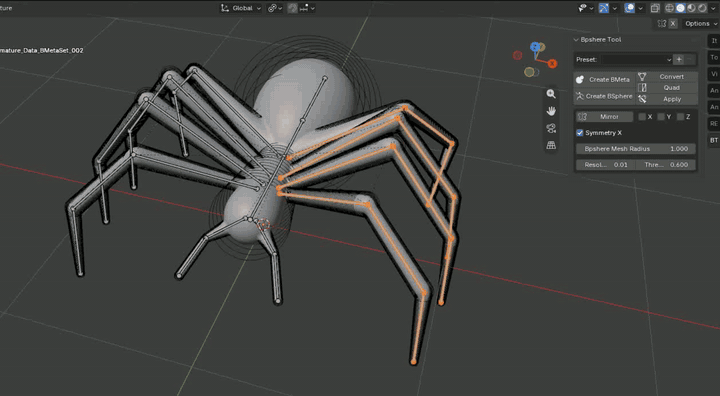The height and width of the screenshot is (396, 720).
Task: Open the pivot point link dropdown
Action: 275,8
